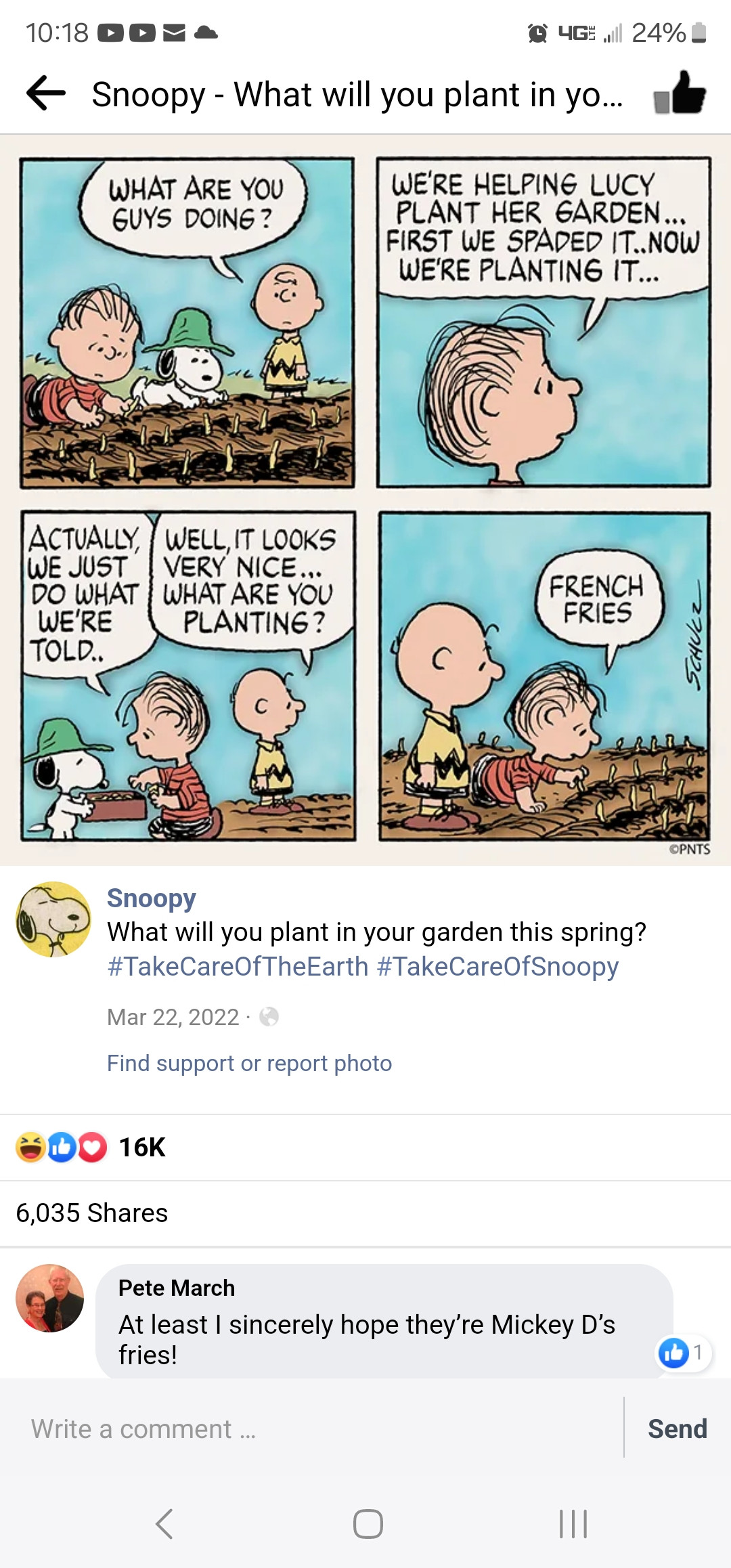
Task: Open Snoopy's profile picture
Action: click(53, 919)
